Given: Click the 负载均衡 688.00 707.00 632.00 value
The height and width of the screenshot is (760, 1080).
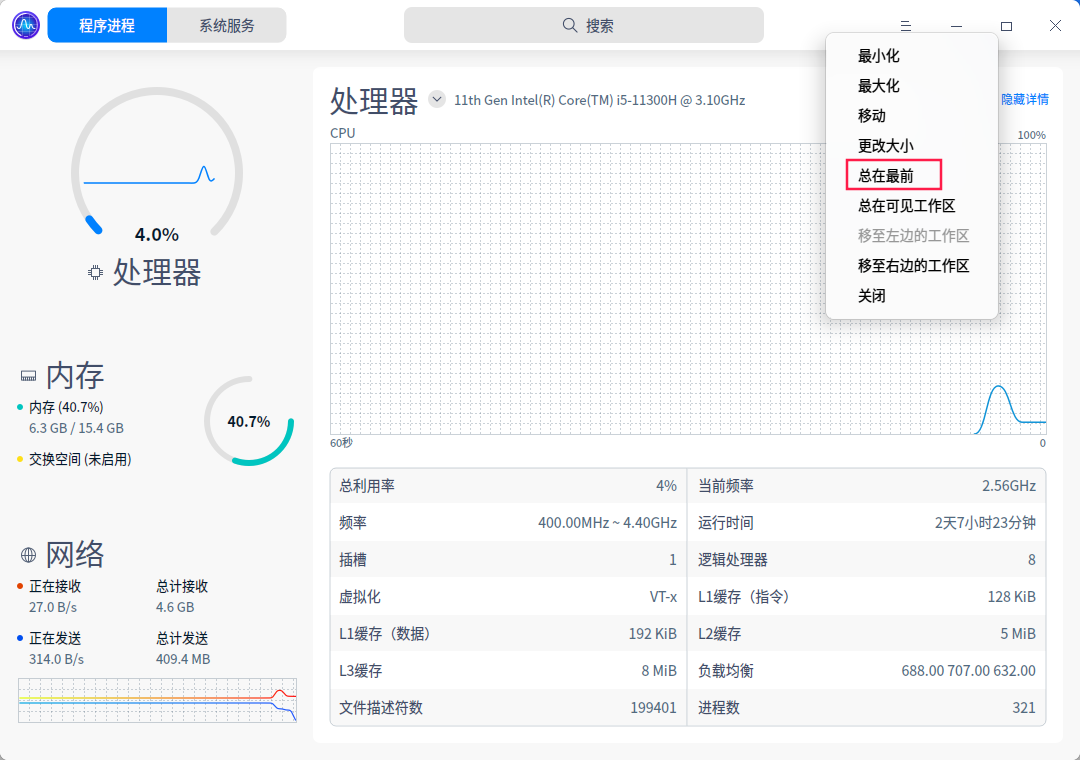Looking at the screenshot, I should (968, 670).
